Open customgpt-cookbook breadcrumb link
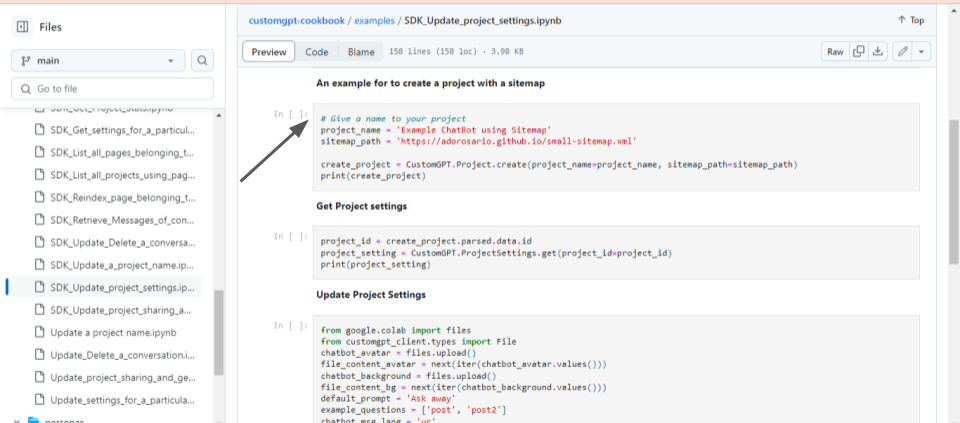Screen dimensions: 960x423 (x=296, y=20)
